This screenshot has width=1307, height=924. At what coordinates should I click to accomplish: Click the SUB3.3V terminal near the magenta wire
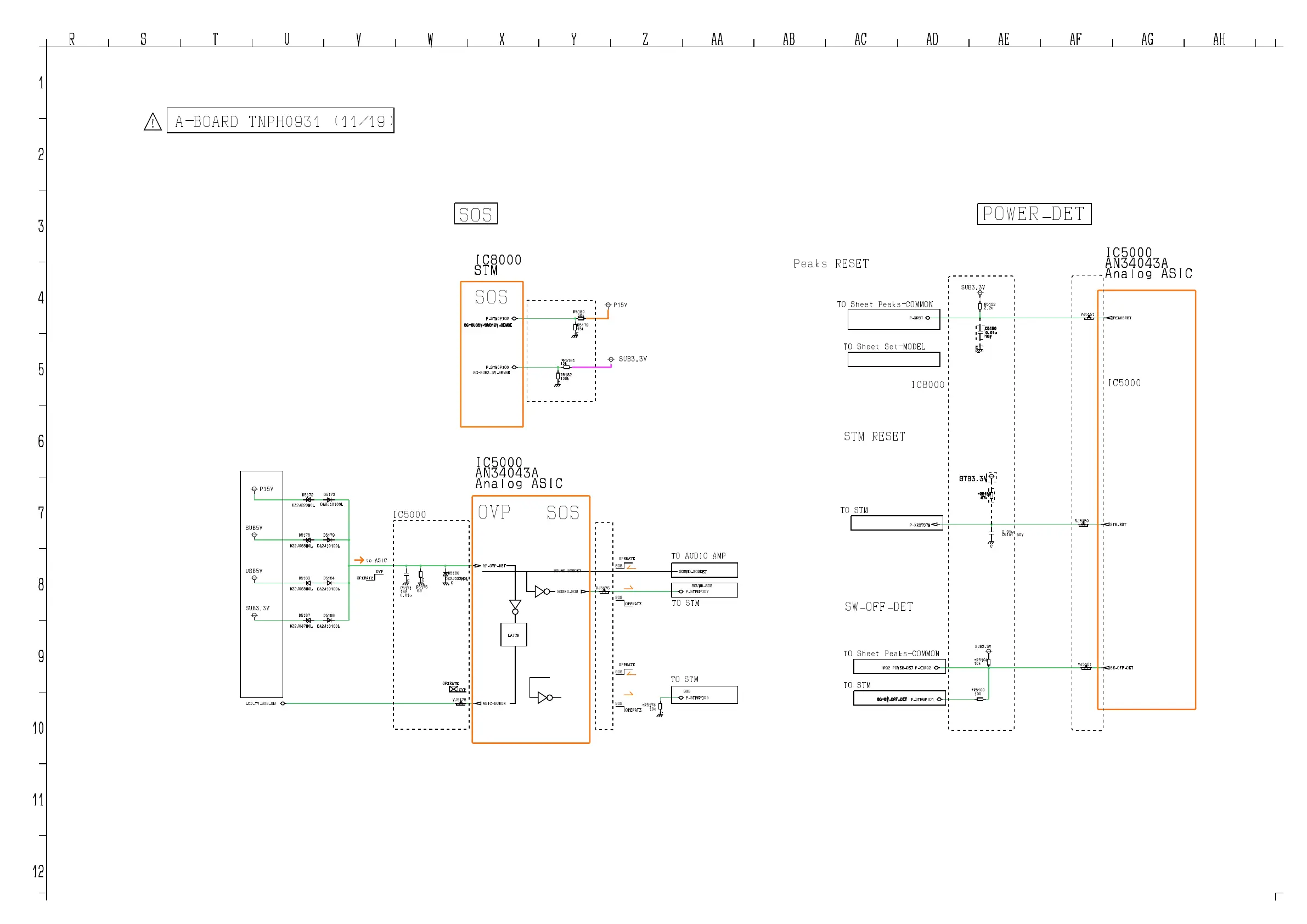[x=611, y=359]
